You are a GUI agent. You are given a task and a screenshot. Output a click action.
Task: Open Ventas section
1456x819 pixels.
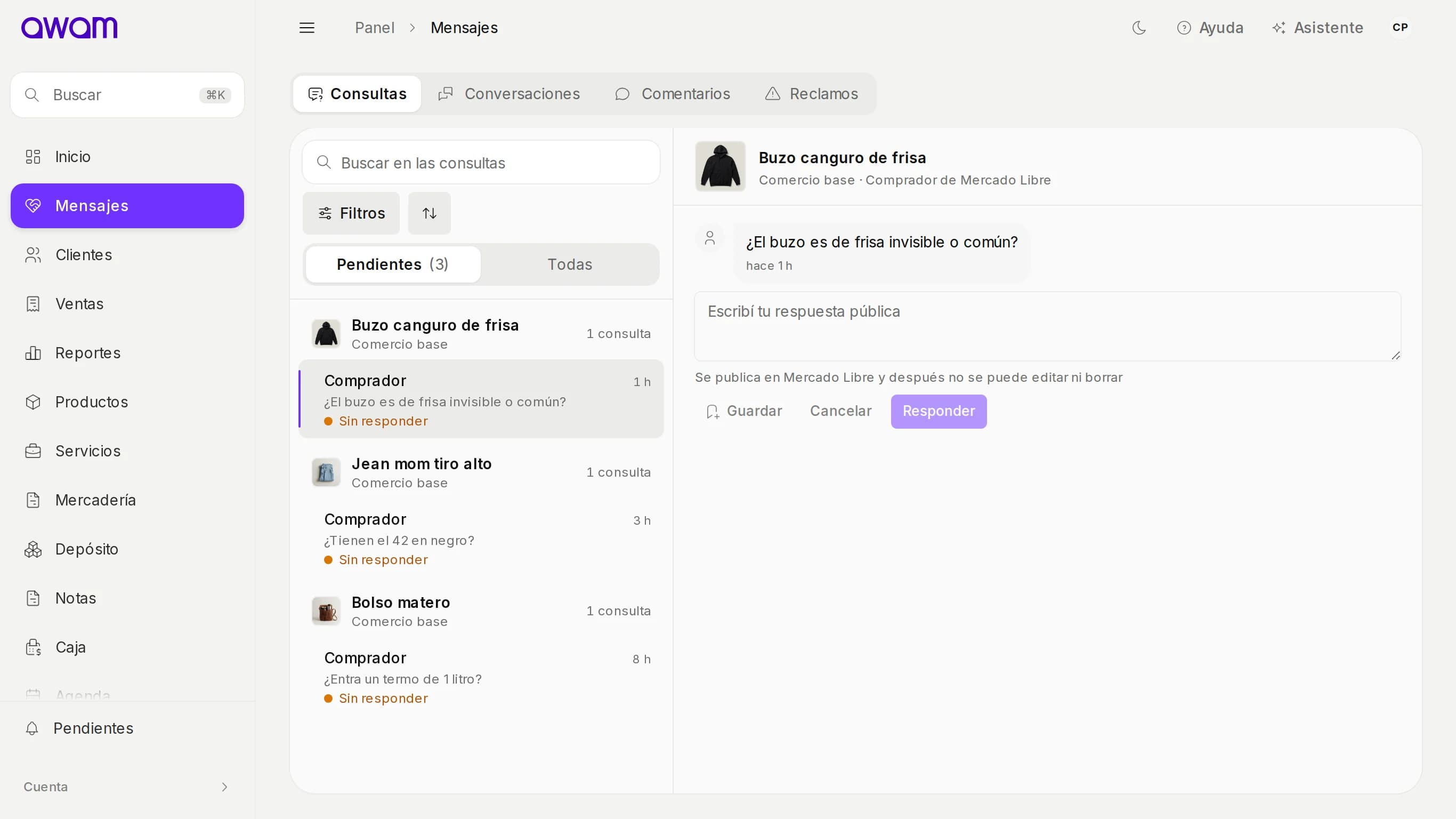127,304
